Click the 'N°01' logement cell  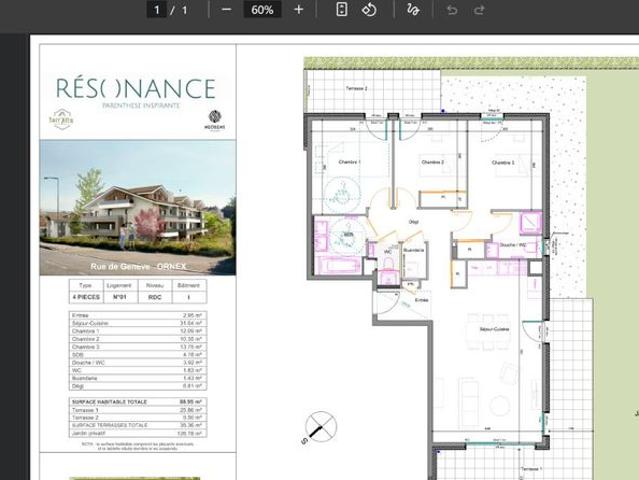pos(120,297)
